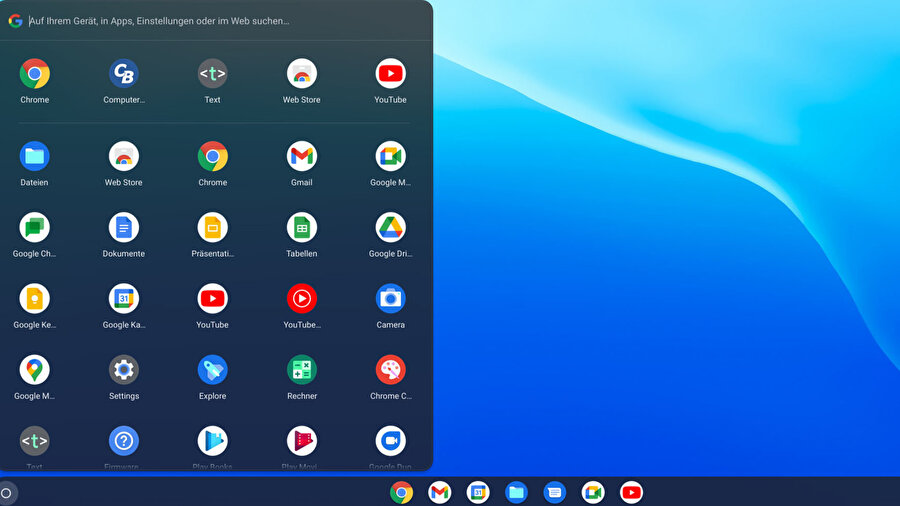Open Files from the shelf
The height and width of the screenshot is (506, 900).
(516, 492)
